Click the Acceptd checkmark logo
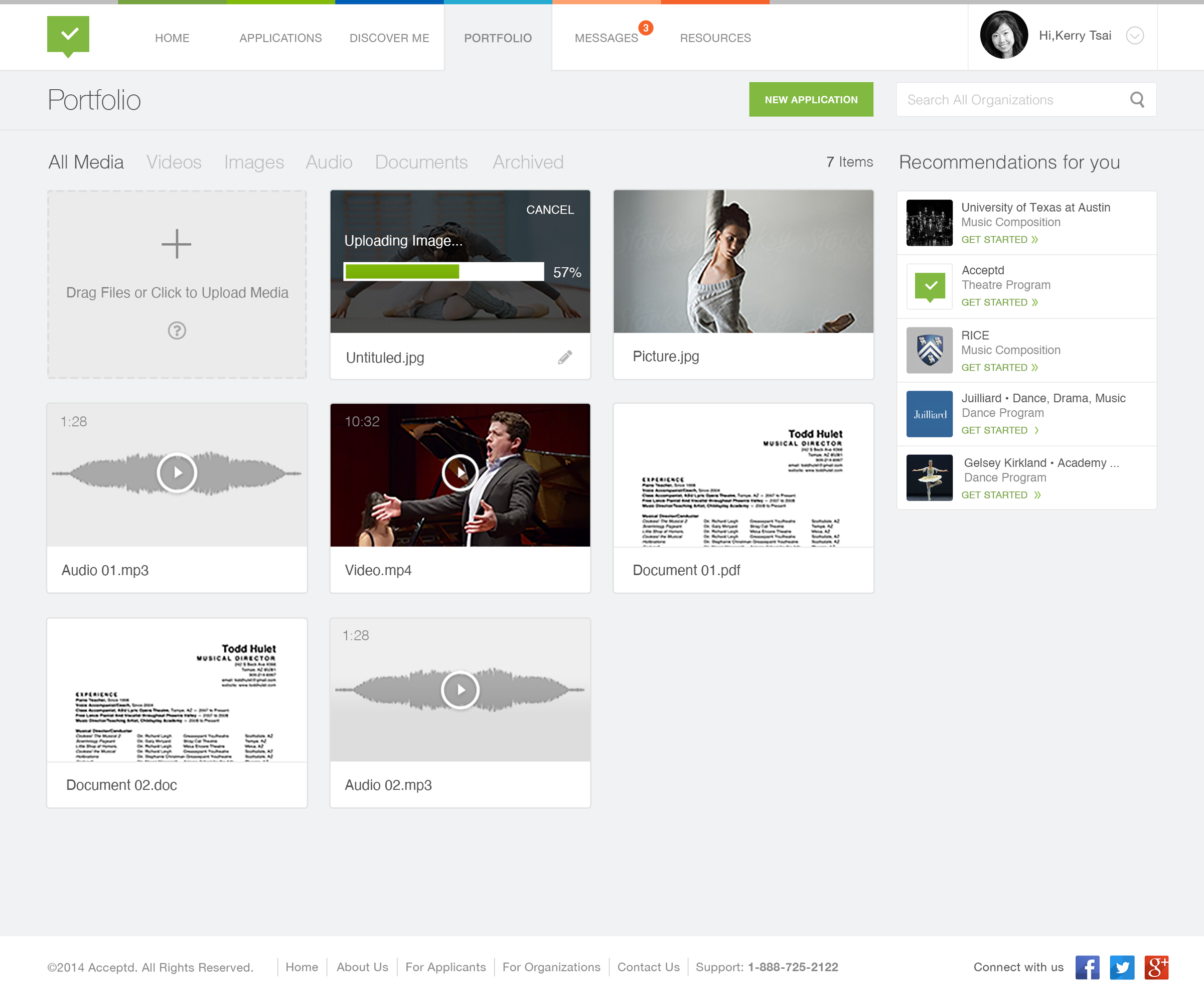The height and width of the screenshot is (999, 1204). [x=68, y=36]
